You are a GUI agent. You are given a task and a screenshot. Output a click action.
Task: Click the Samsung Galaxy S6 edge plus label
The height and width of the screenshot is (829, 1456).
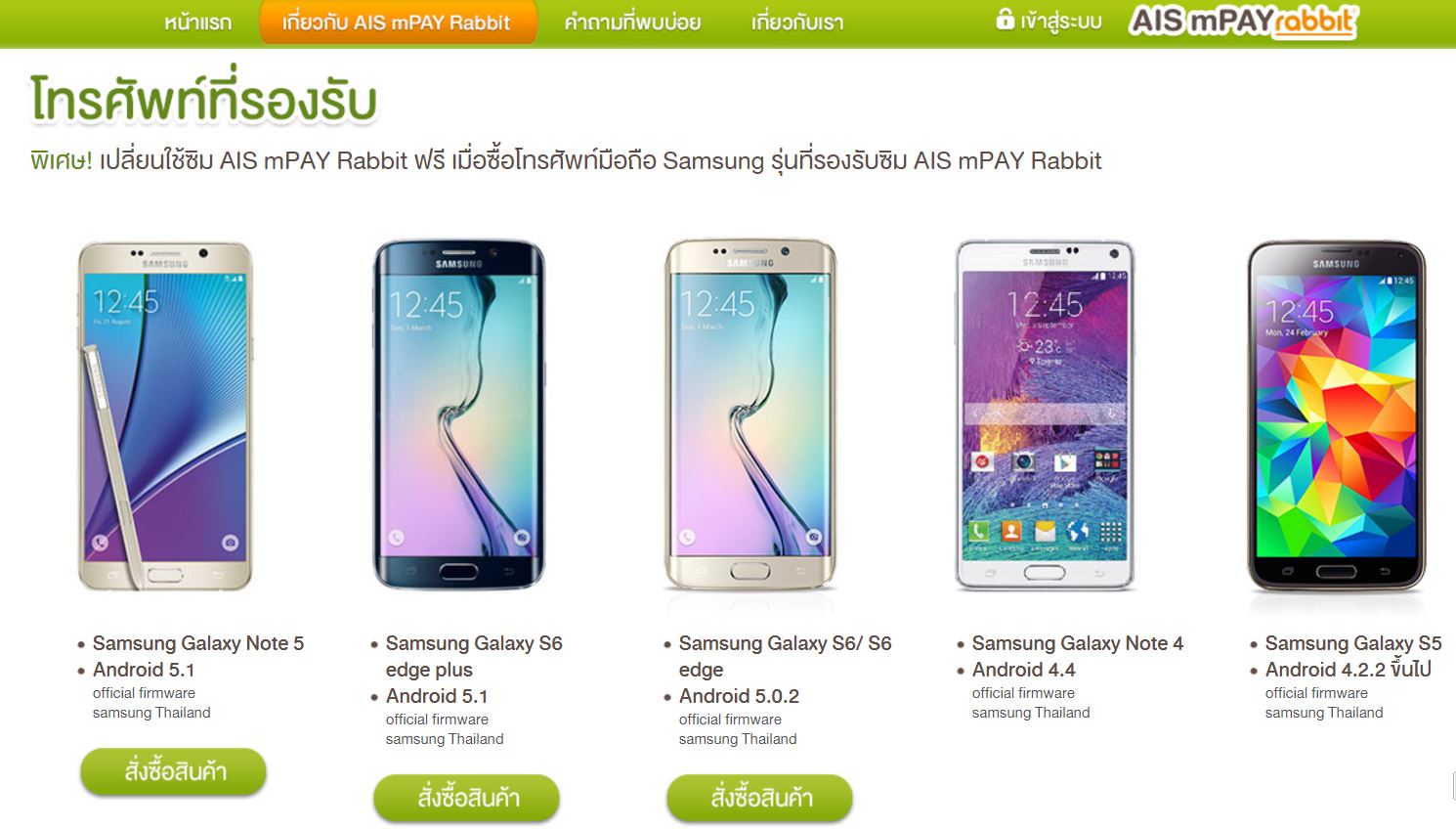click(x=474, y=656)
